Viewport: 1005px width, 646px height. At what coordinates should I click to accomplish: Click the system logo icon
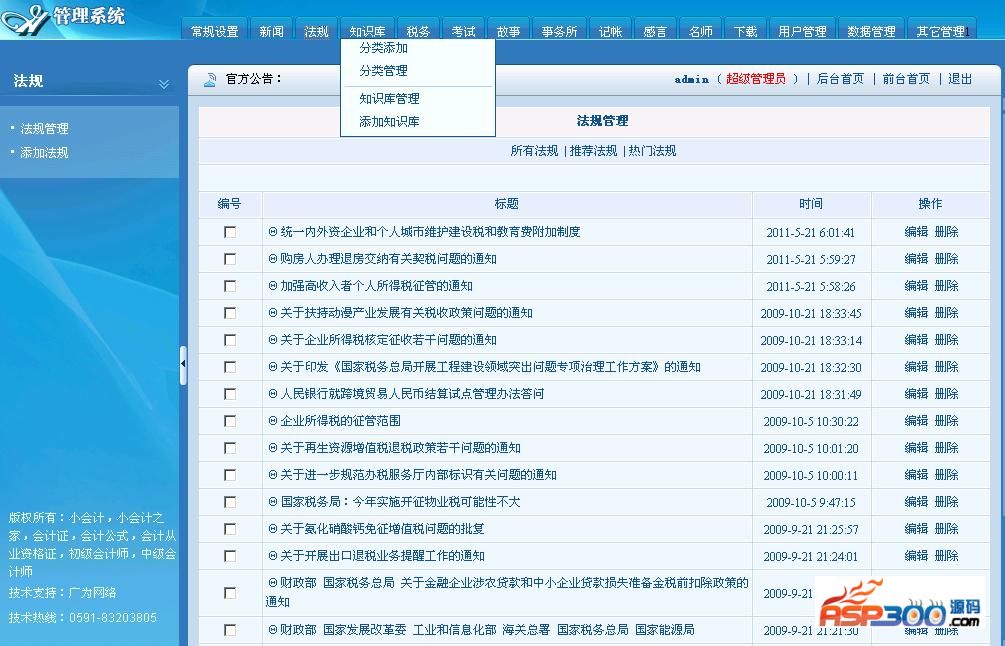pyautogui.click(x=26, y=19)
